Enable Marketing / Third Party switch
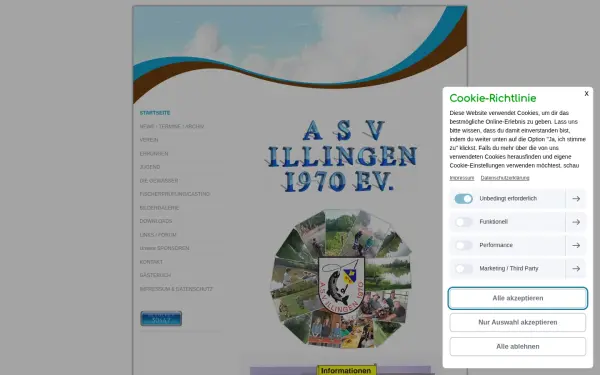The height and width of the screenshot is (375, 600). pyautogui.click(x=463, y=269)
